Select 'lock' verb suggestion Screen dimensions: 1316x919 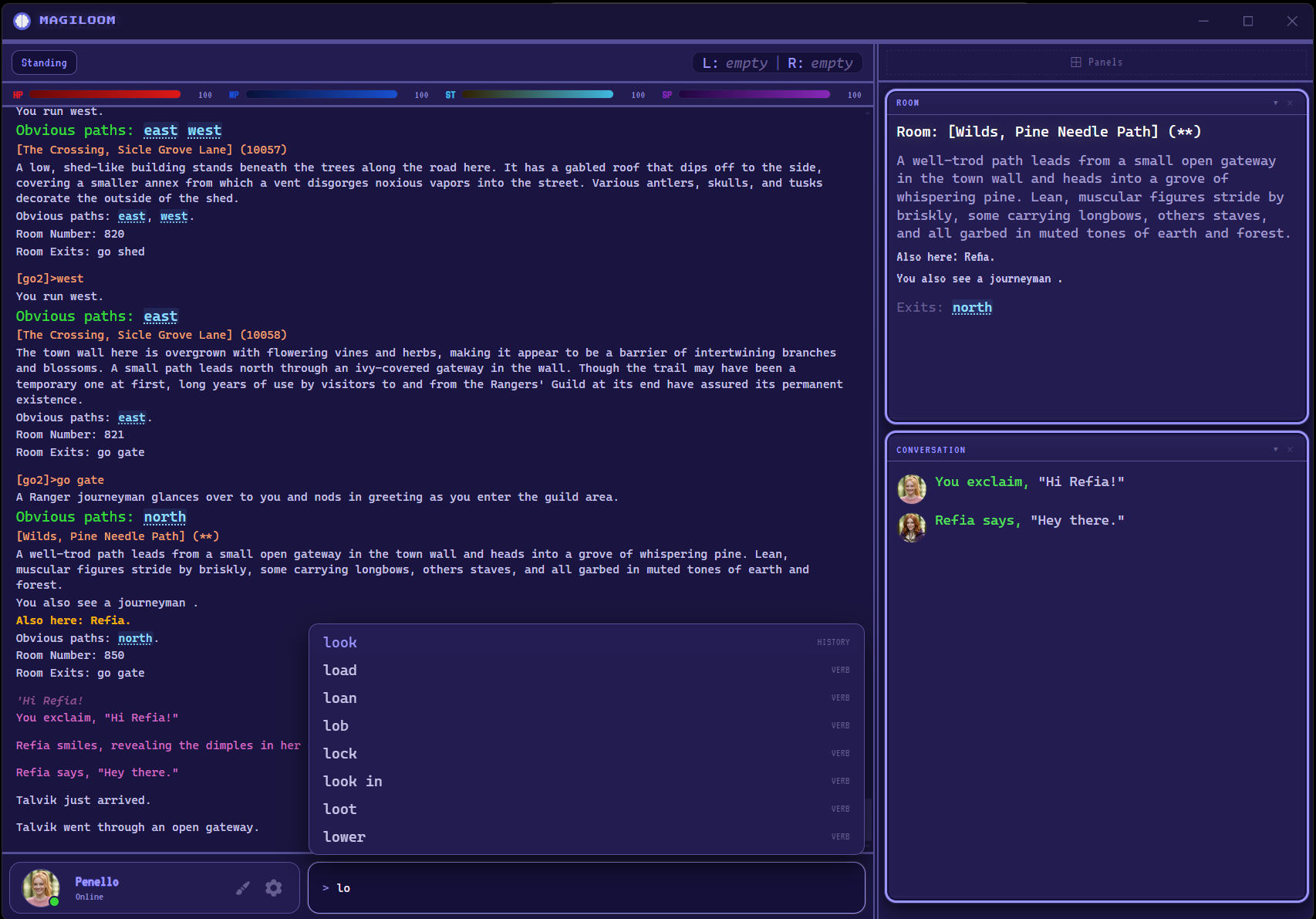click(x=586, y=753)
